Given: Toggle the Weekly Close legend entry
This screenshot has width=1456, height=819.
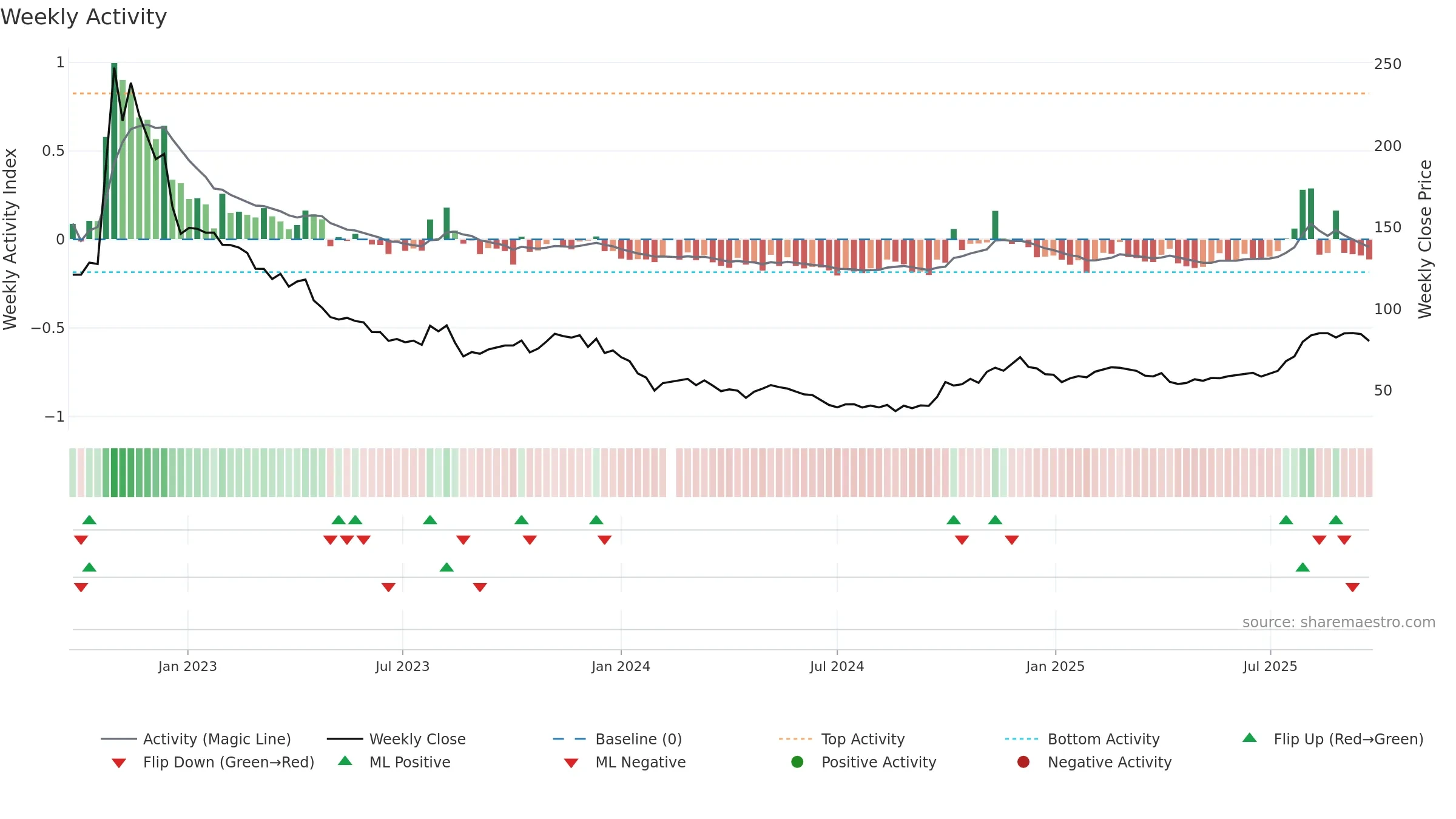Looking at the screenshot, I should (396, 739).
